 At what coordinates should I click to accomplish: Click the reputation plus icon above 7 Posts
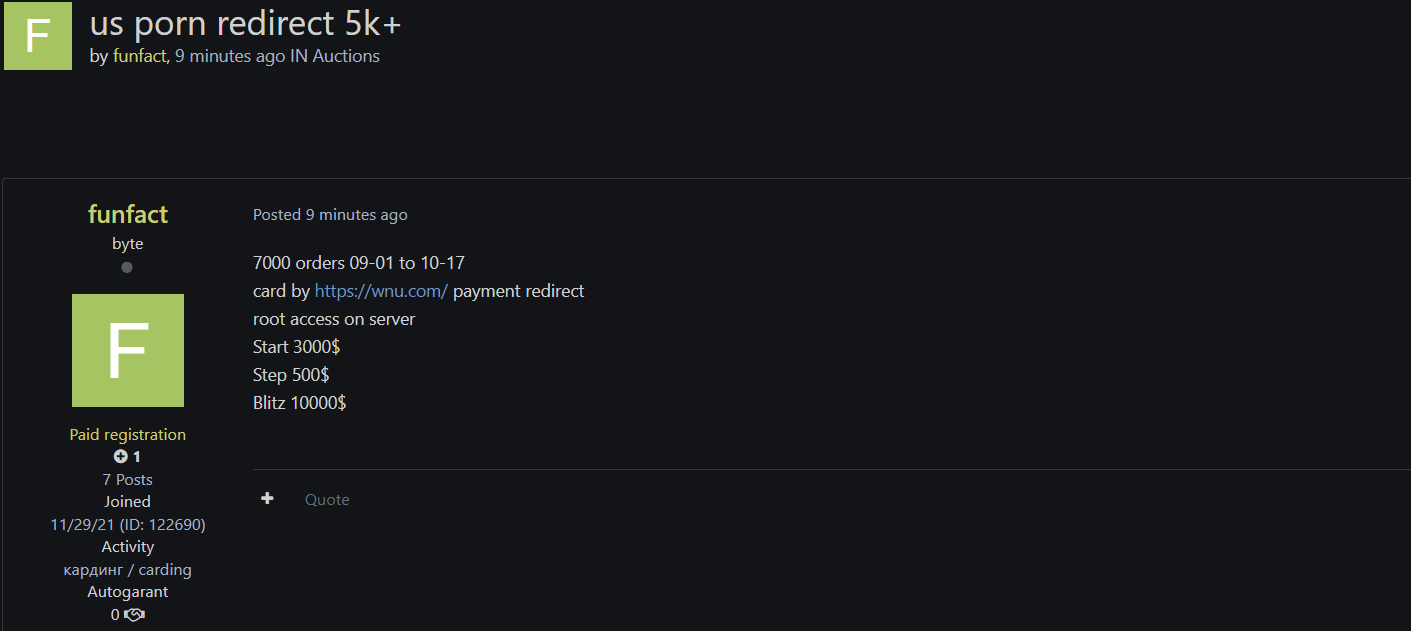point(121,457)
